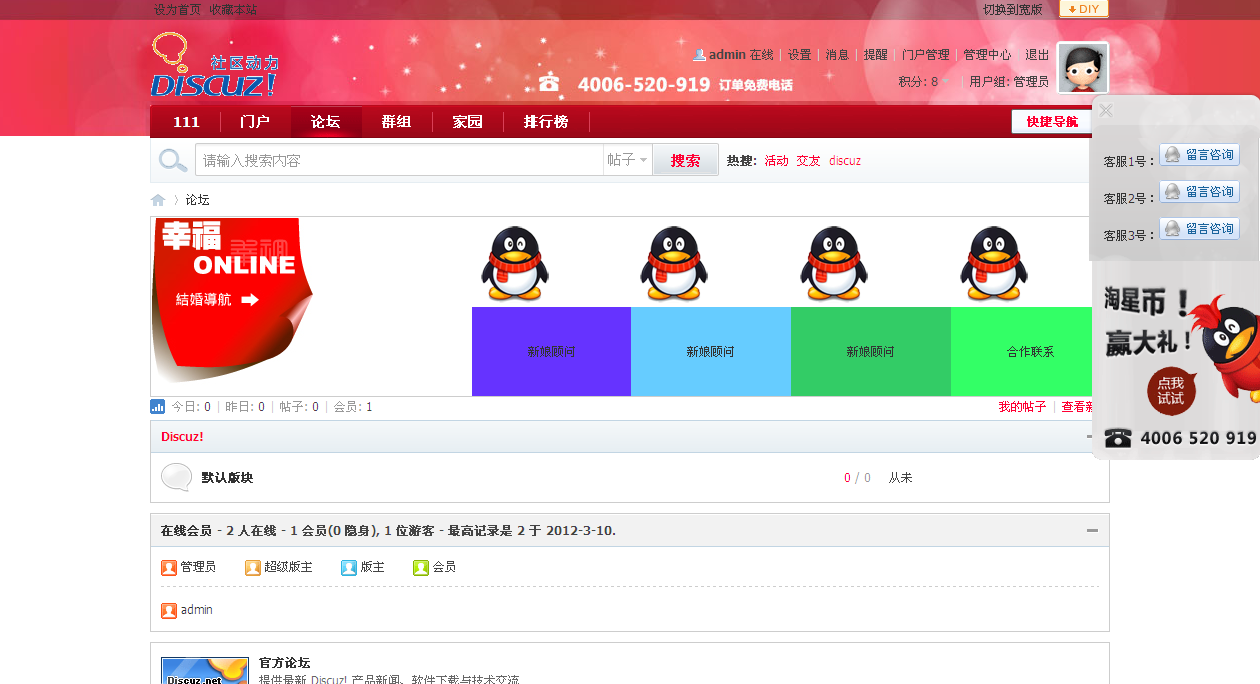Screen dimensions: 1260x684
Task: Click the dark green 新娘顾问 block
Action: (x=871, y=351)
